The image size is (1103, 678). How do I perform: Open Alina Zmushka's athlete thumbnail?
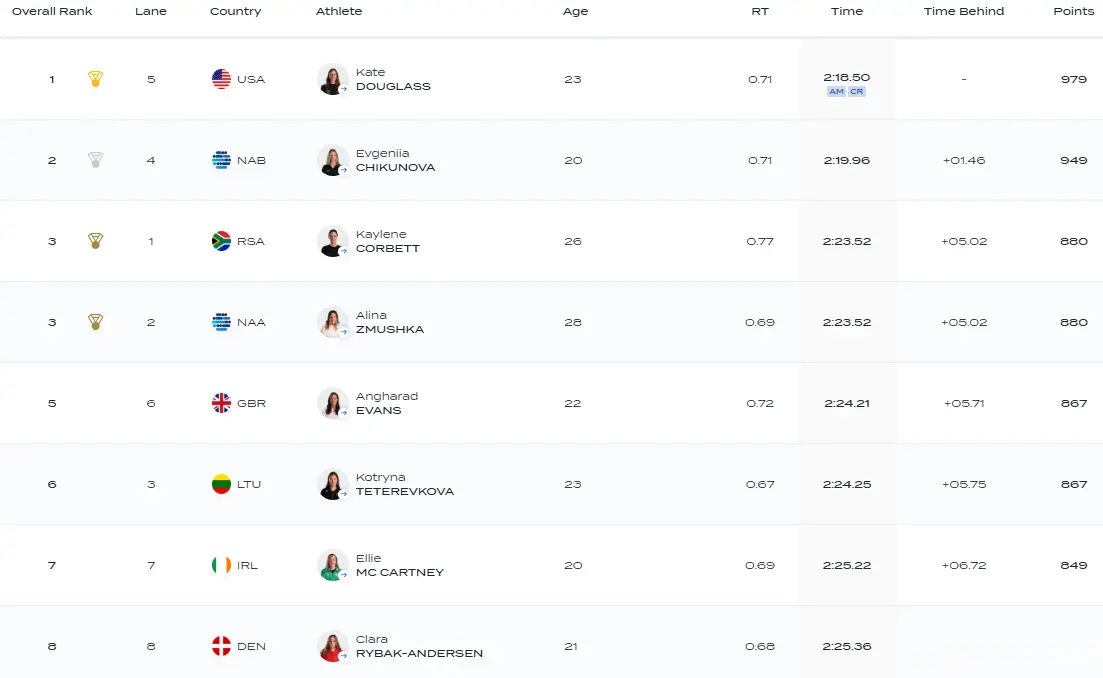pyautogui.click(x=332, y=322)
